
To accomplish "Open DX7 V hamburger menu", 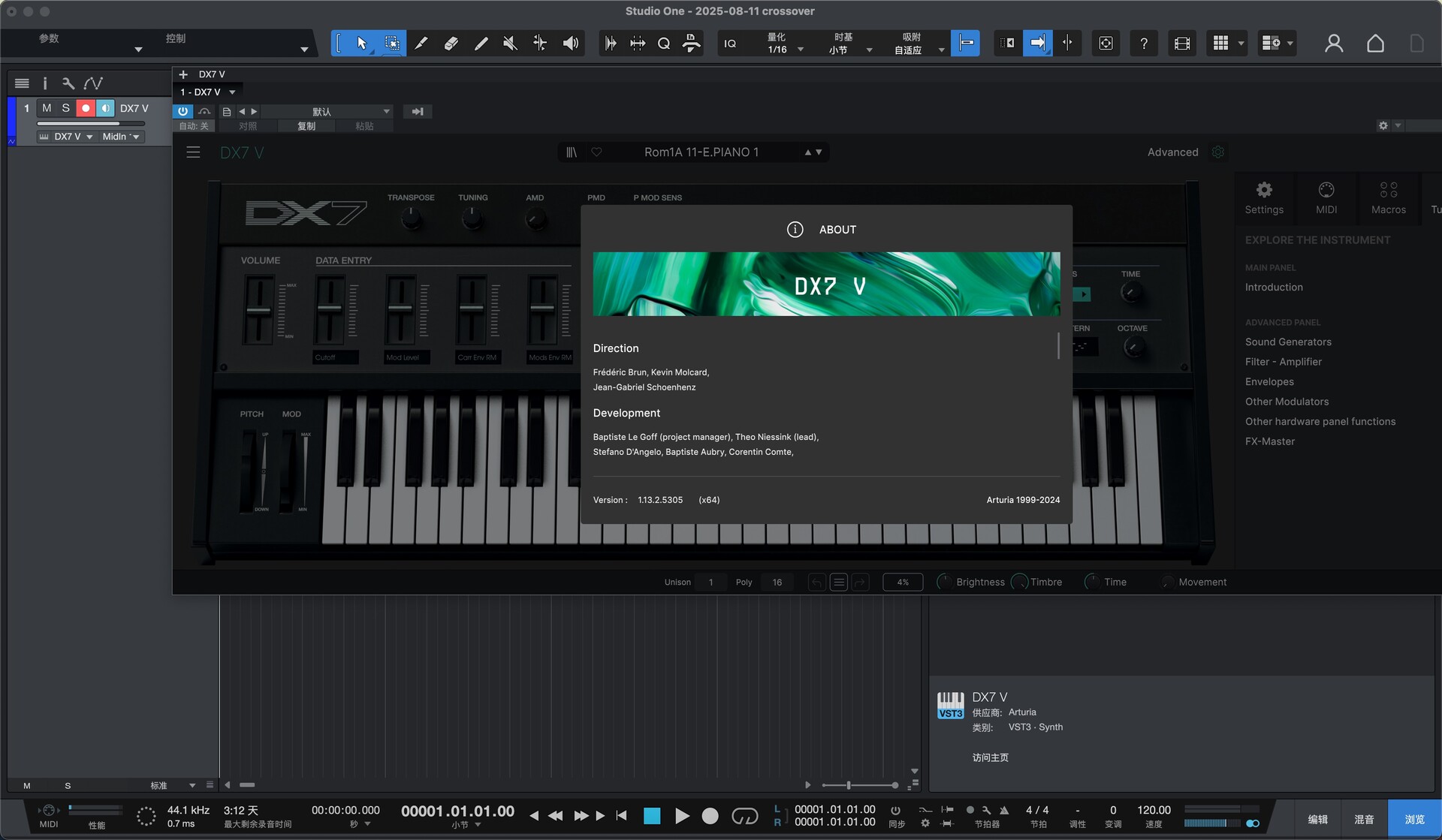I will pyautogui.click(x=193, y=152).
